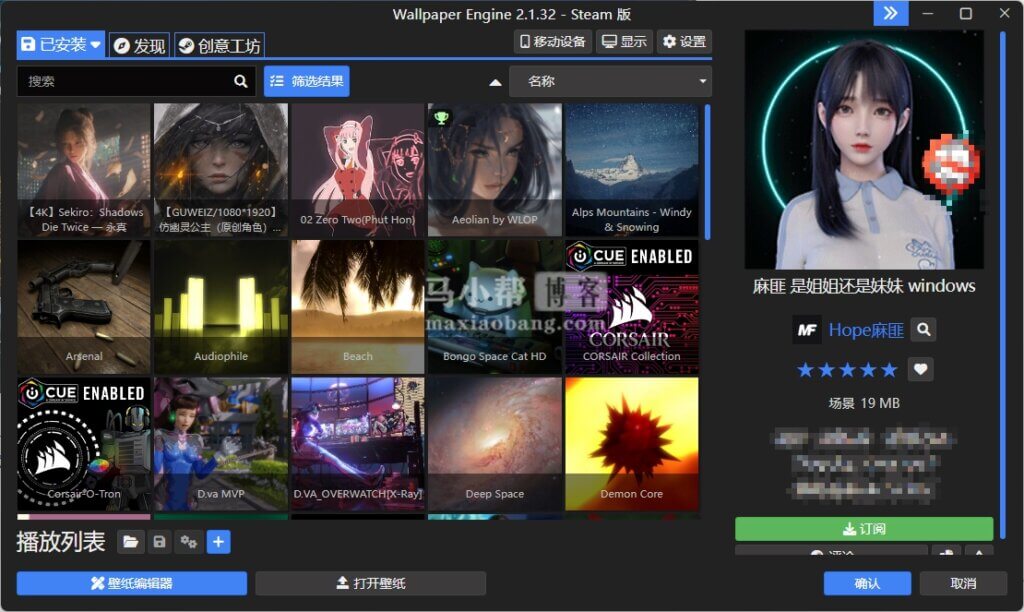Click the 场景 19 MB info text

tap(864, 403)
